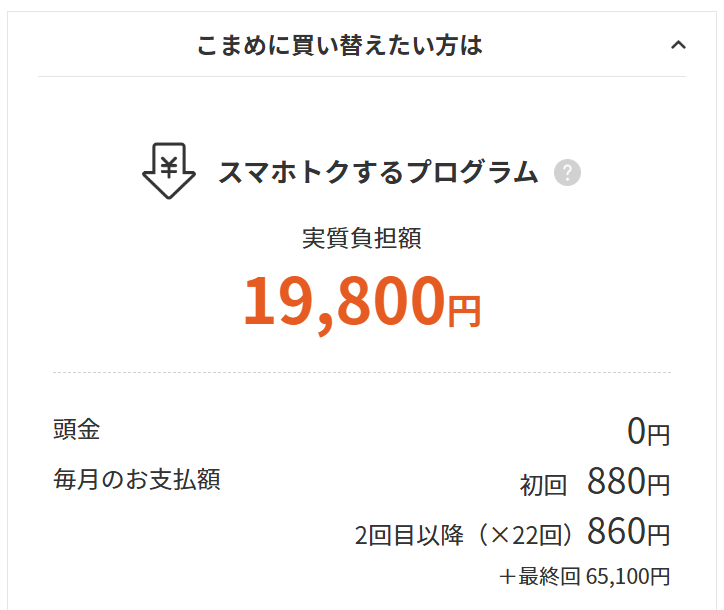This screenshot has width=724, height=610.
Task: Click the こまめに買い替えたい方は header text
Action: 340,45
